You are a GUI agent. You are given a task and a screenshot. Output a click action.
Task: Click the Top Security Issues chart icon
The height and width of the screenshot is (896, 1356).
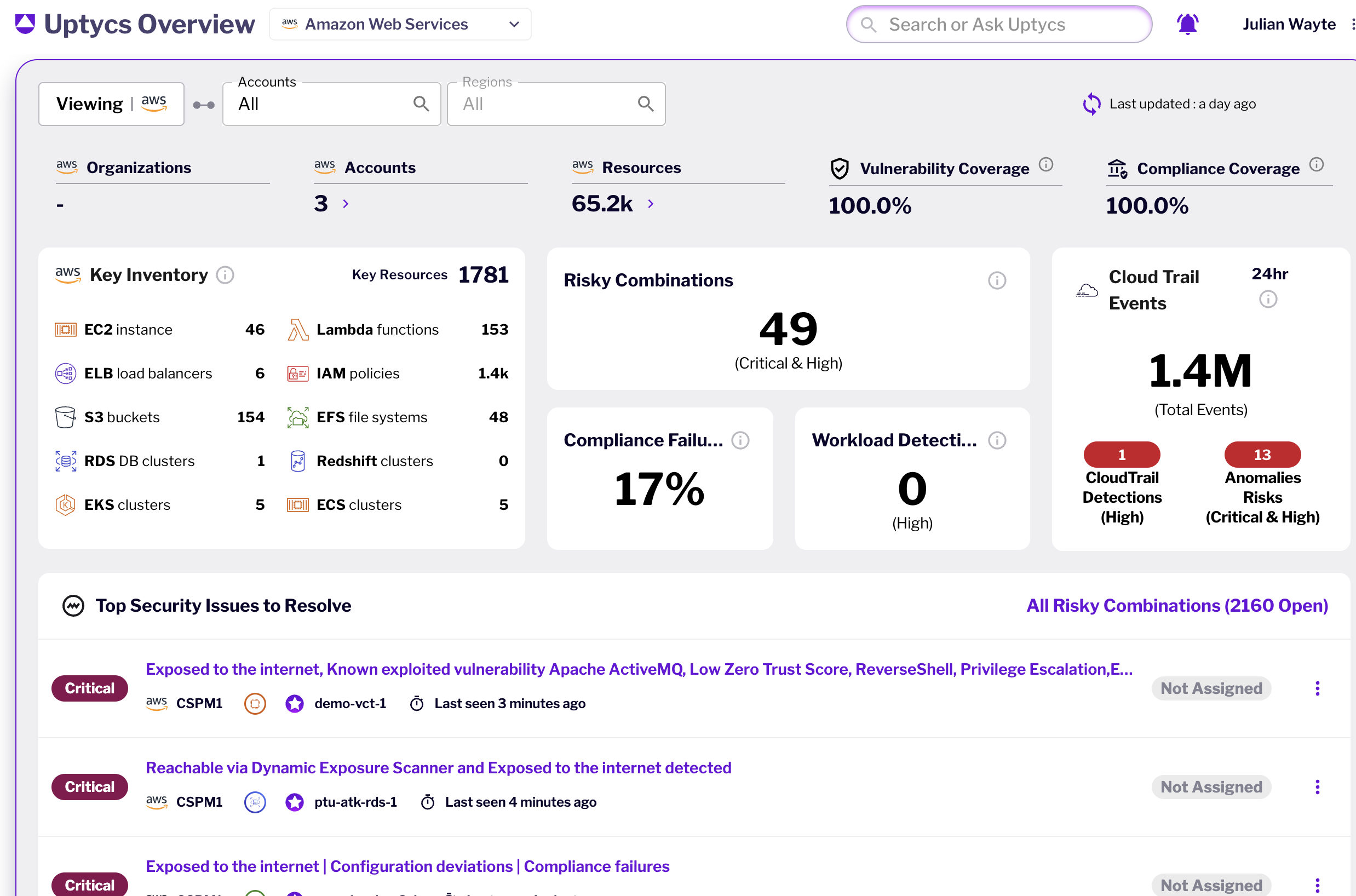[73, 606]
